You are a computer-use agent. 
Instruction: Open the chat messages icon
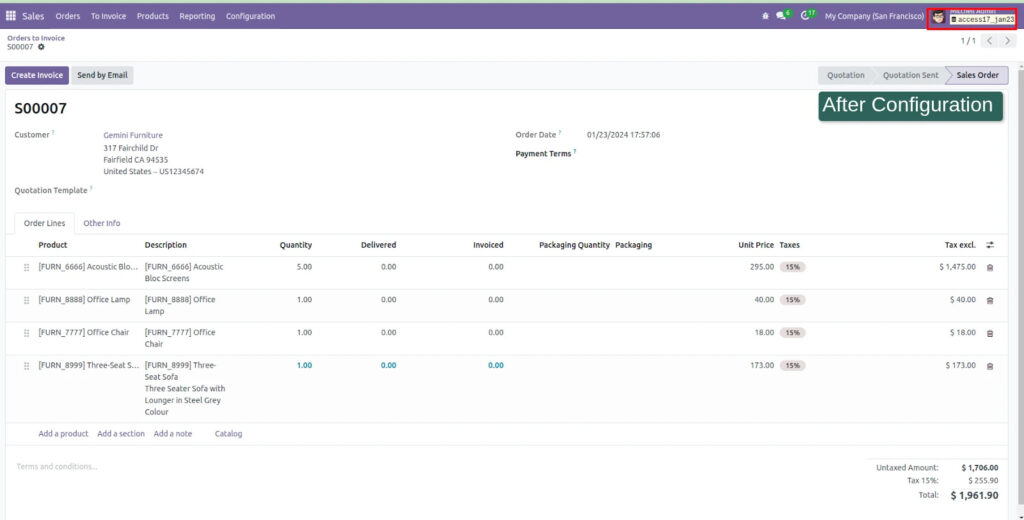click(x=782, y=16)
